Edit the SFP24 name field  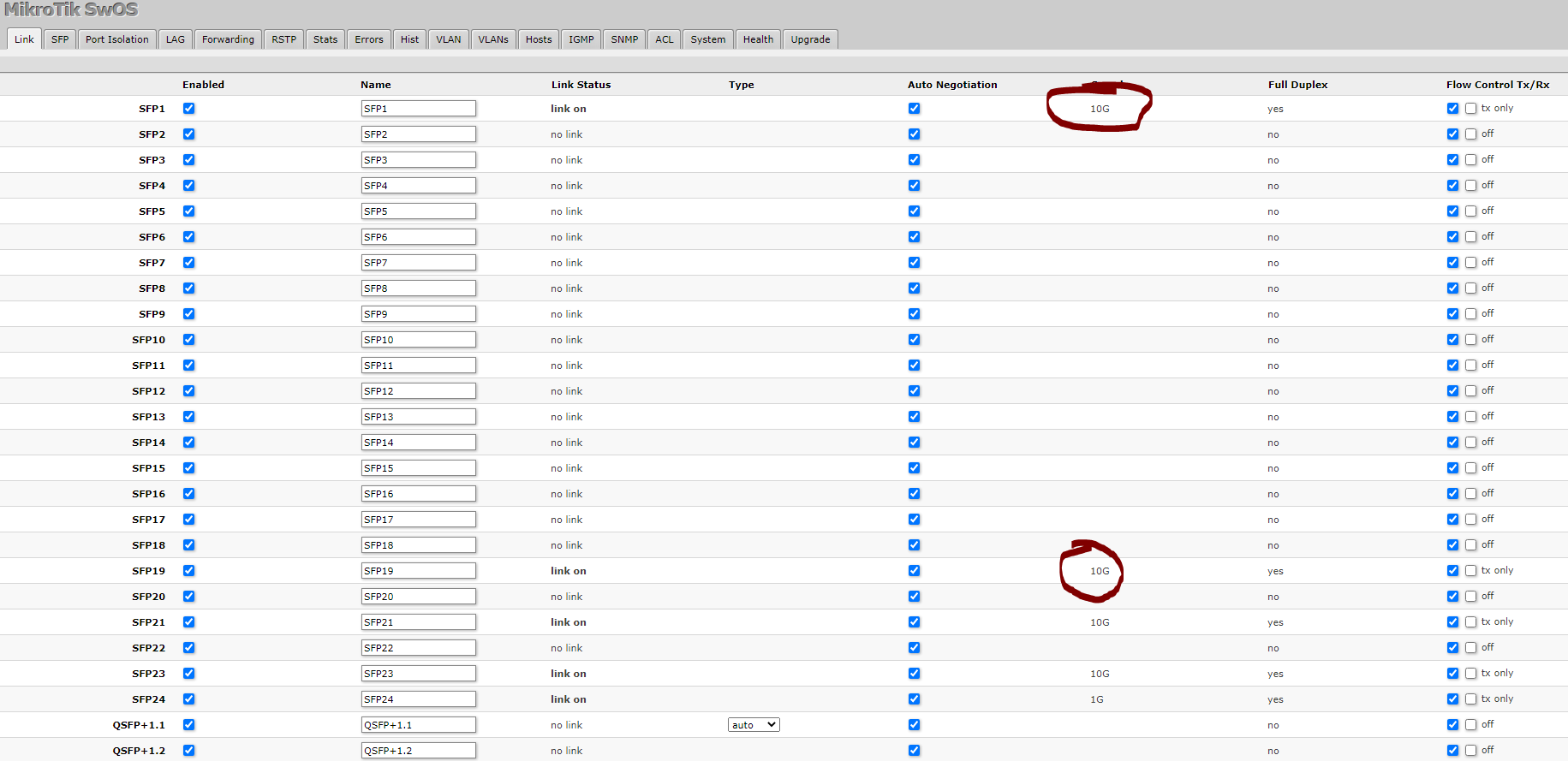point(418,699)
